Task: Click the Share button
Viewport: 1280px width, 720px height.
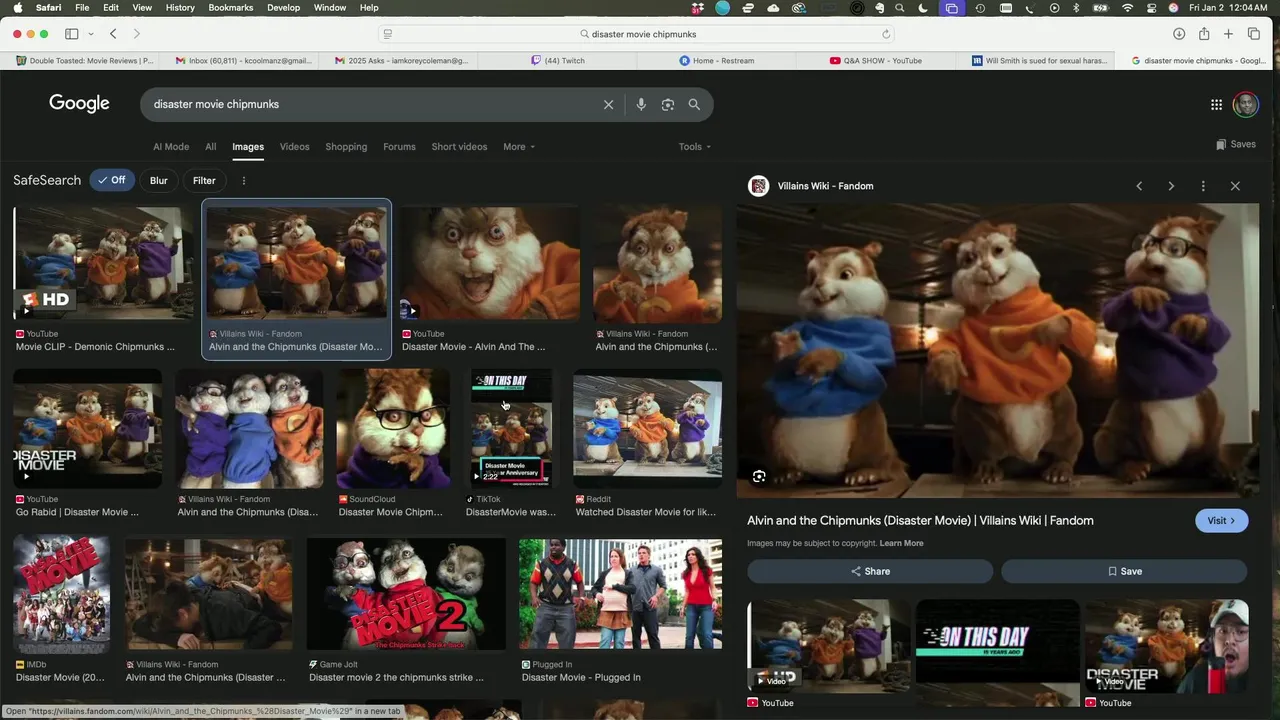Action: tap(870, 571)
